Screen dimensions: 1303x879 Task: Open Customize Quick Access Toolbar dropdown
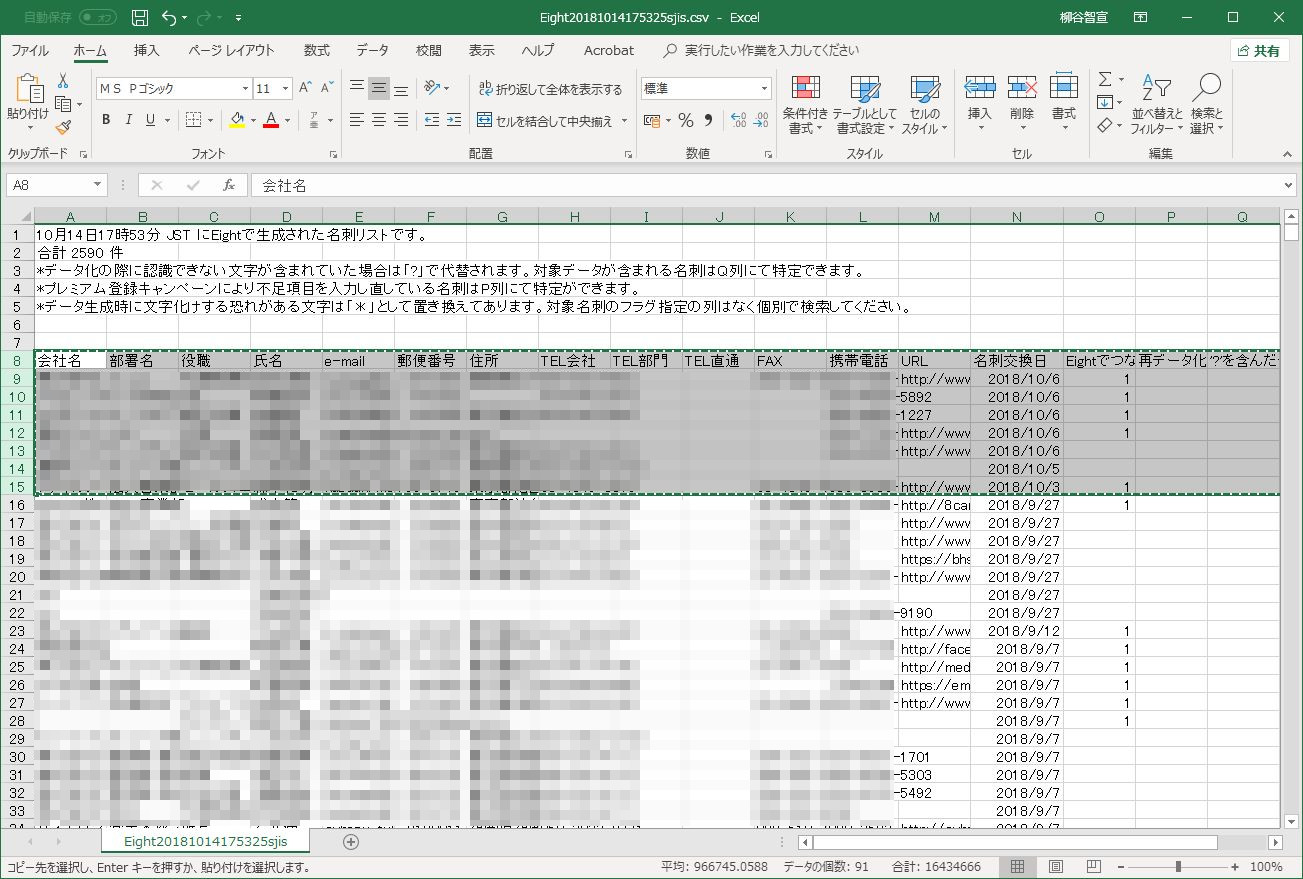coord(238,18)
